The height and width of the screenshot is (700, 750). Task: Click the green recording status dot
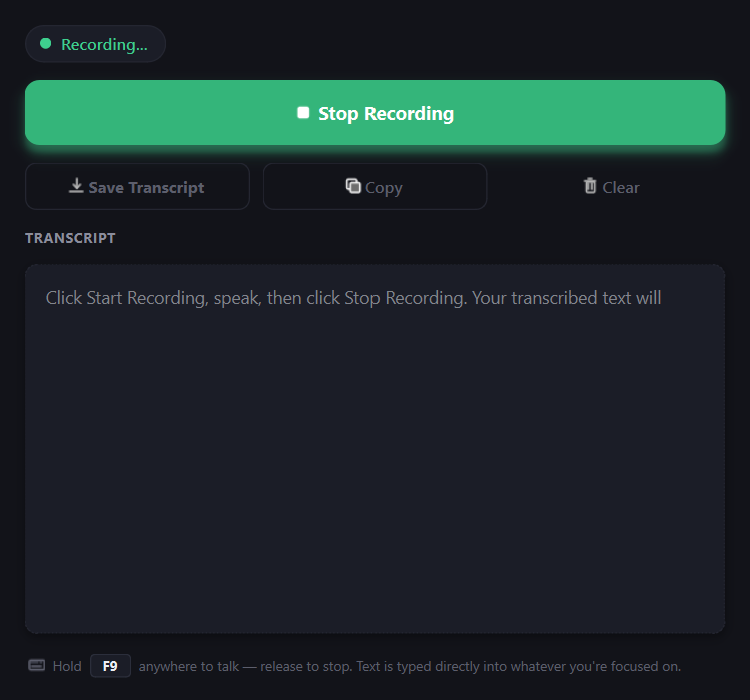(45, 44)
